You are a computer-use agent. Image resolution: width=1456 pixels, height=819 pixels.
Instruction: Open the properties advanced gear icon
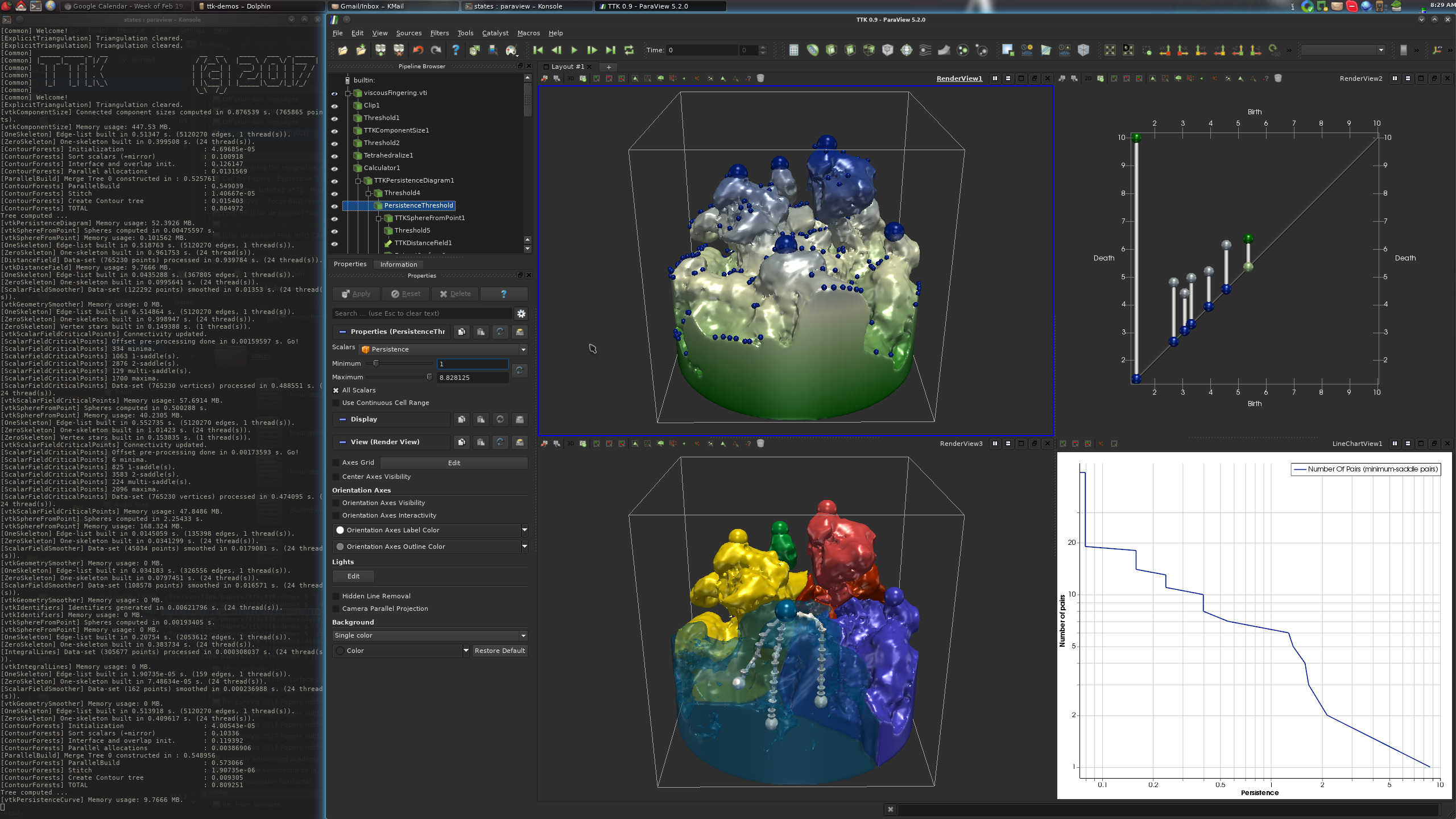coord(521,313)
